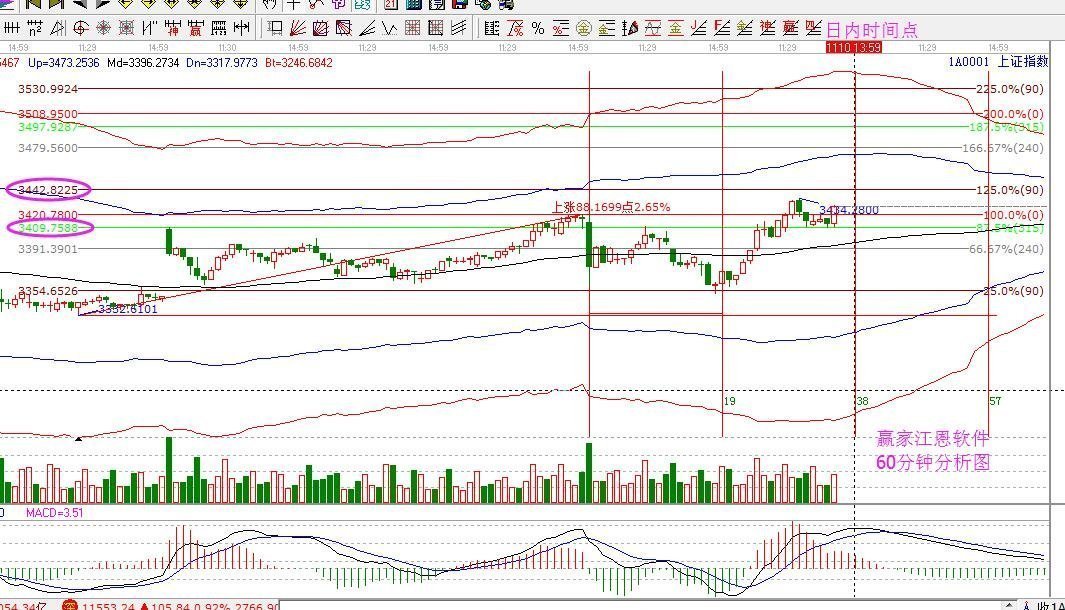This screenshot has width=1065, height=610.
Task: Choose the Gann box with fan tool
Action: pyautogui.click(x=321, y=28)
